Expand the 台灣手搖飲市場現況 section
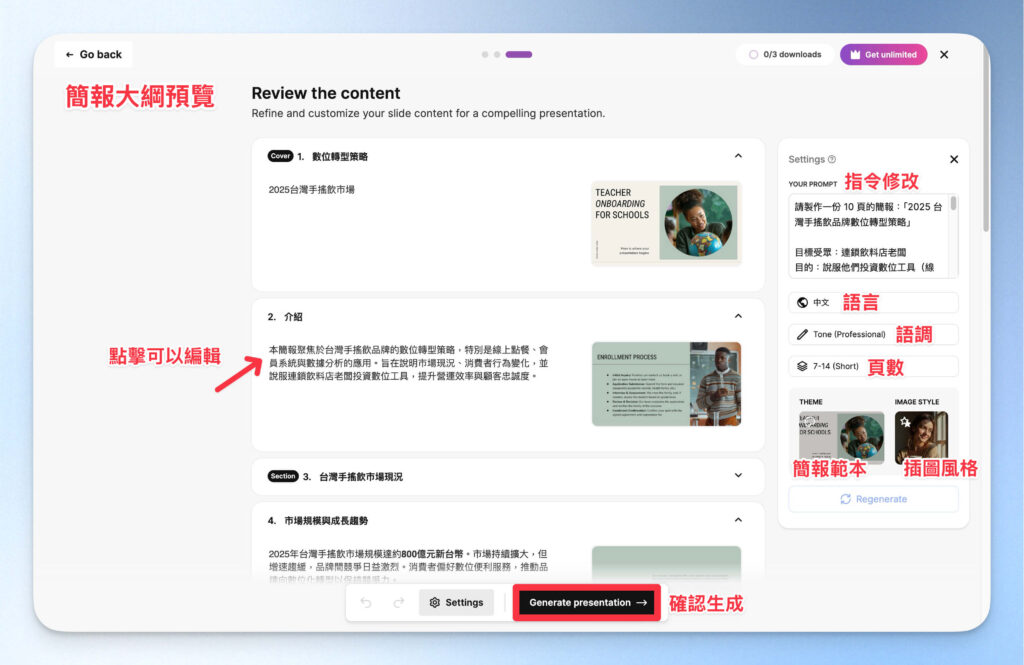The image size is (1024, 665). pyautogui.click(x=737, y=476)
